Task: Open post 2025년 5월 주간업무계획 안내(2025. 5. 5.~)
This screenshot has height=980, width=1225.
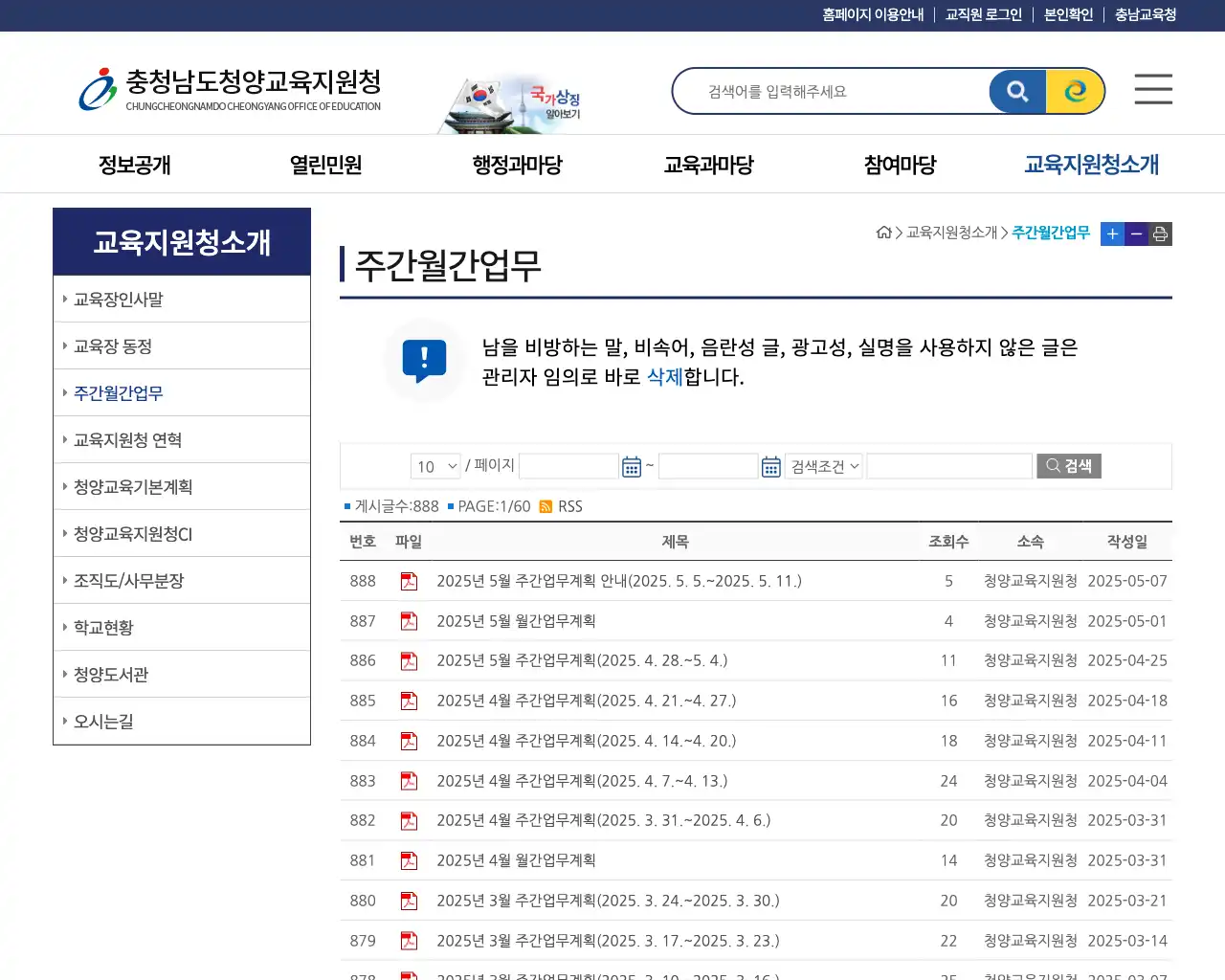Action: pos(619,581)
